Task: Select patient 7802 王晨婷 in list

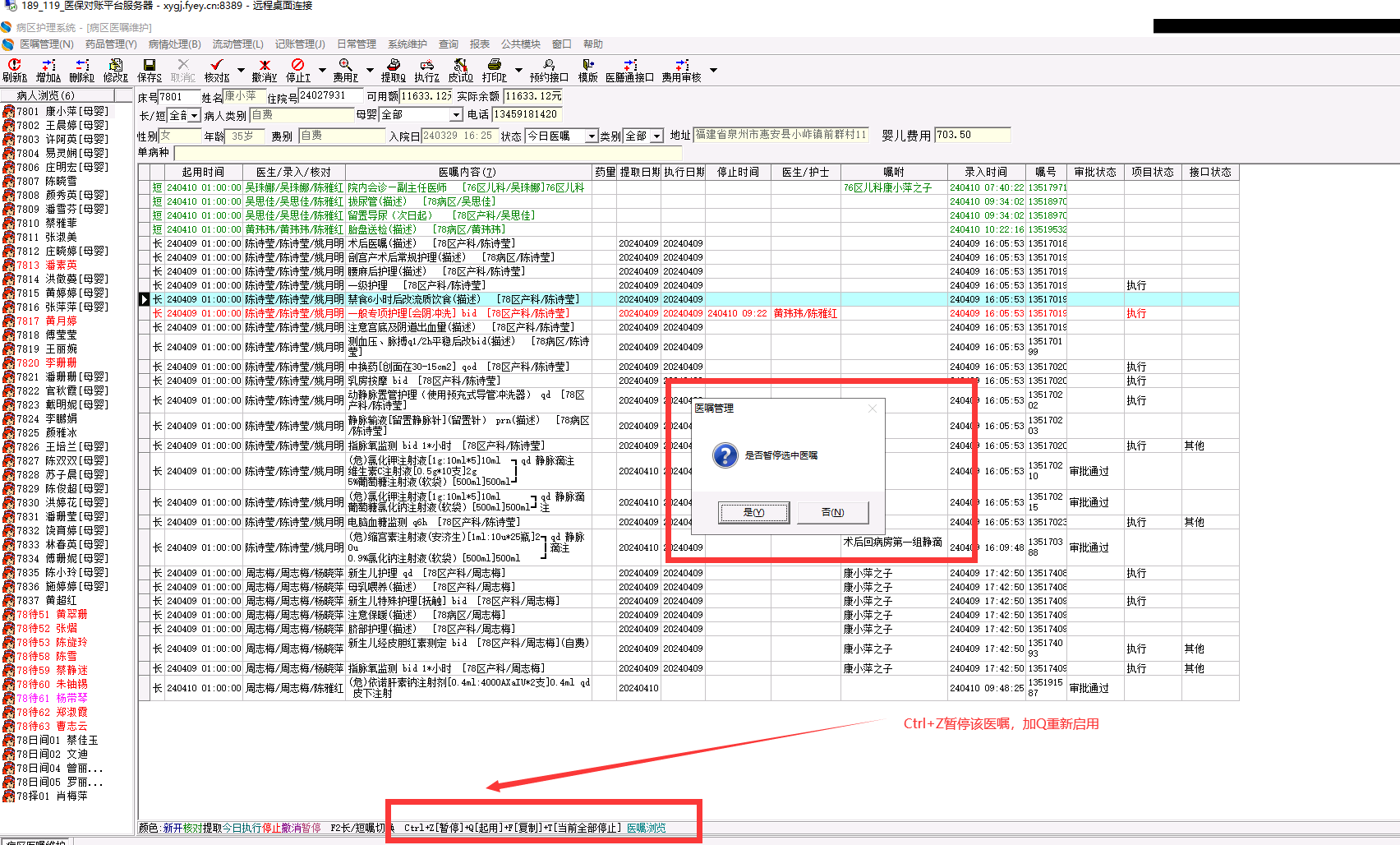Action: (x=62, y=125)
